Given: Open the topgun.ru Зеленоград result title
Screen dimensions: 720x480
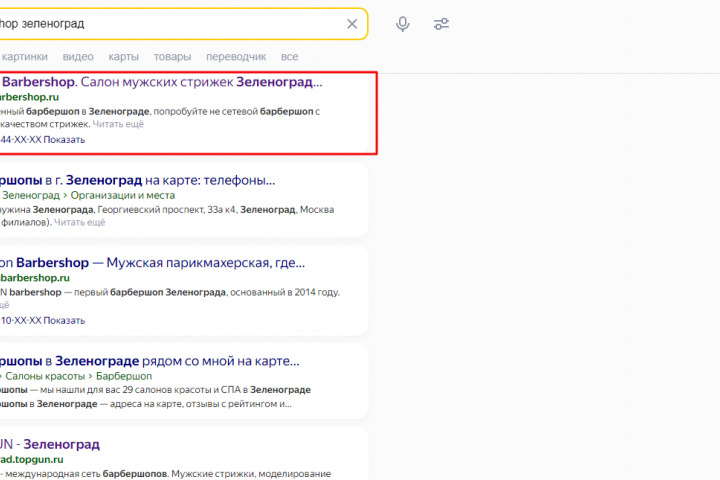Looking at the screenshot, I should (50, 444).
